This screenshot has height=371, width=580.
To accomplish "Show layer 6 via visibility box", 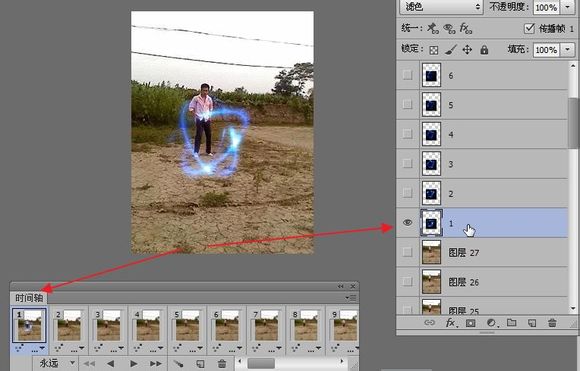I will click(407, 75).
